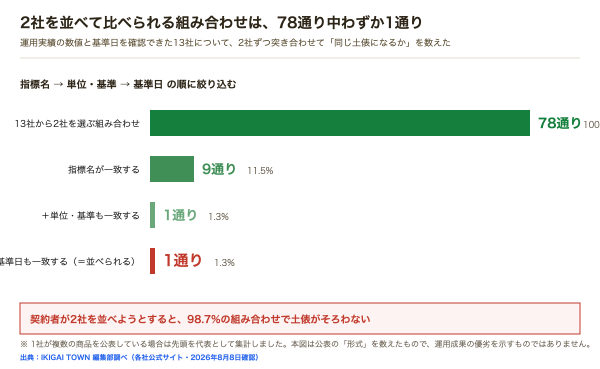Screen dimensions: 600x369
Task: Open the 出典:IKIGAI TOWN 編集部調べ source link
Action: [139, 357]
